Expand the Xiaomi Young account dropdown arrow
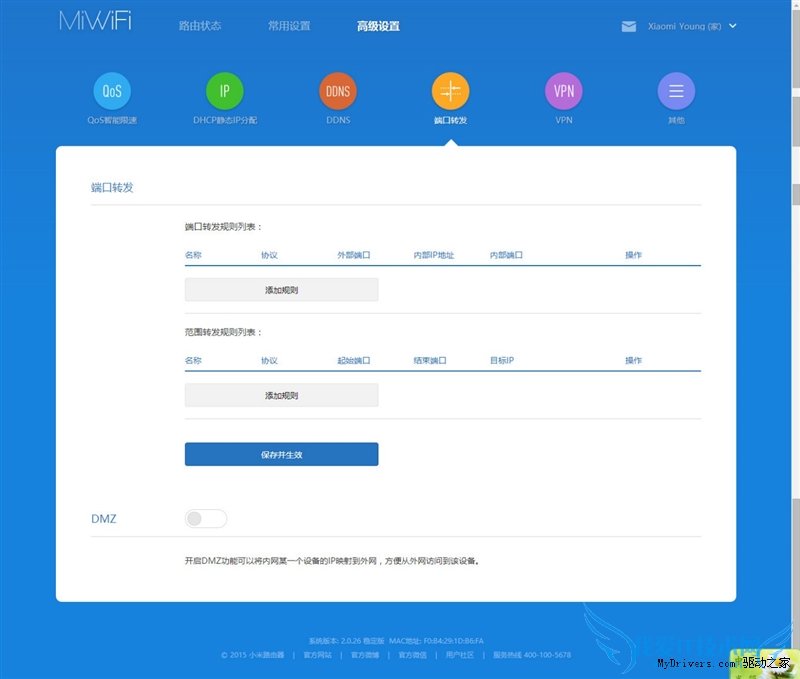Viewport: 800px width, 679px height. tap(733, 26)
